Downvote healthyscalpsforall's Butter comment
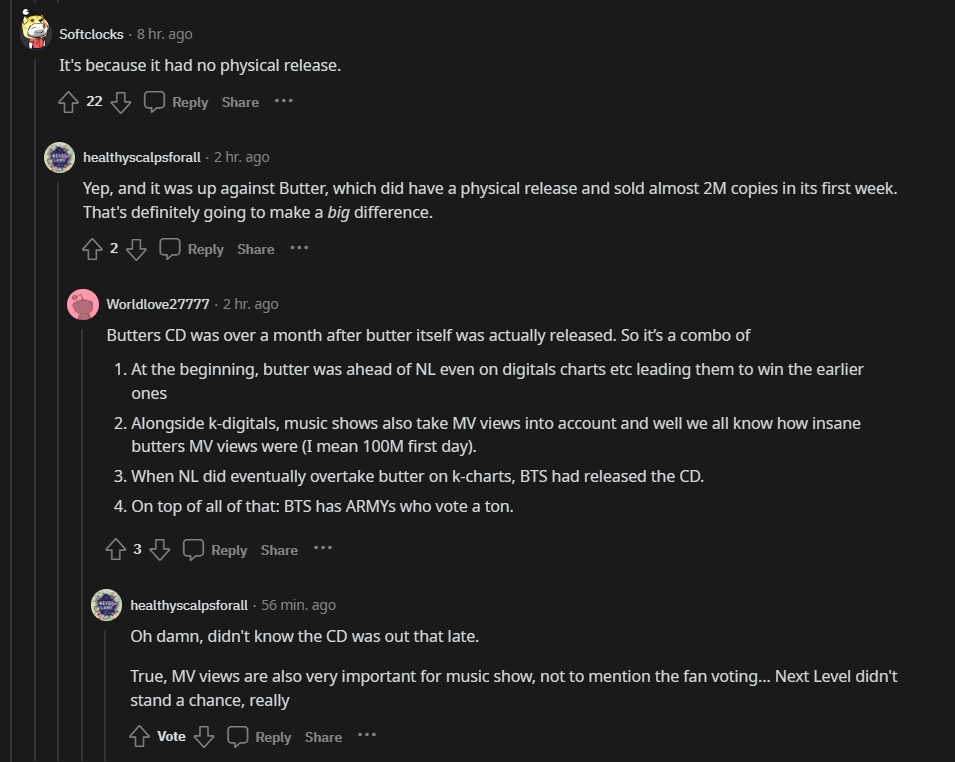Screen dimensions: 955x762 137,249
